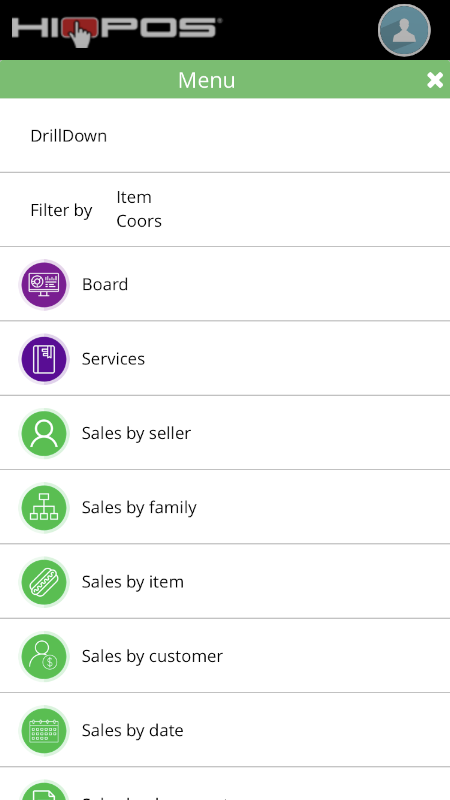Click the Sales by date calendar icon
The image size is (450, 800).
coord(44,731)
